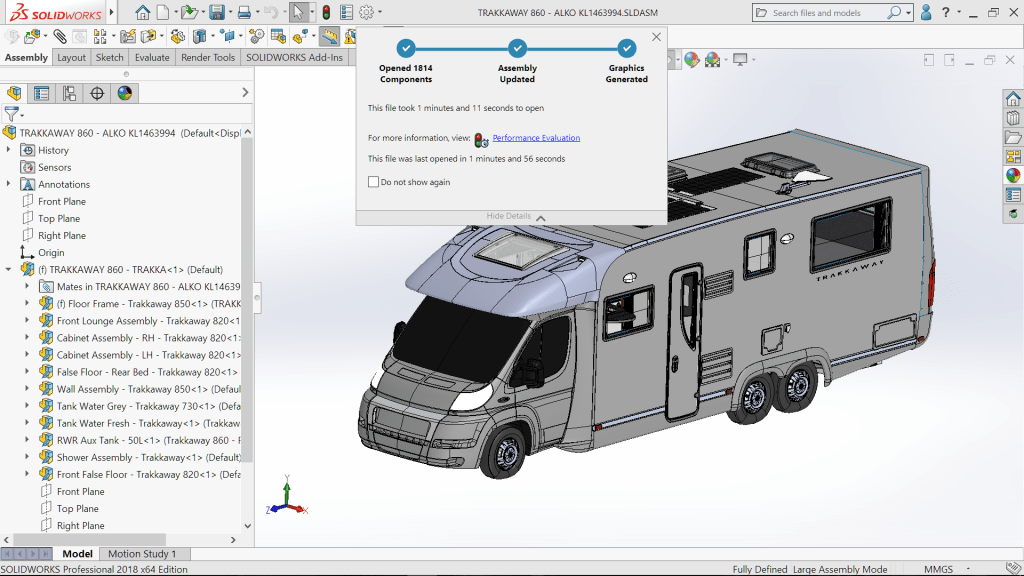Click the Save icon in the top toolbar
Viewport: 1024px width, 576px height.
216,13
